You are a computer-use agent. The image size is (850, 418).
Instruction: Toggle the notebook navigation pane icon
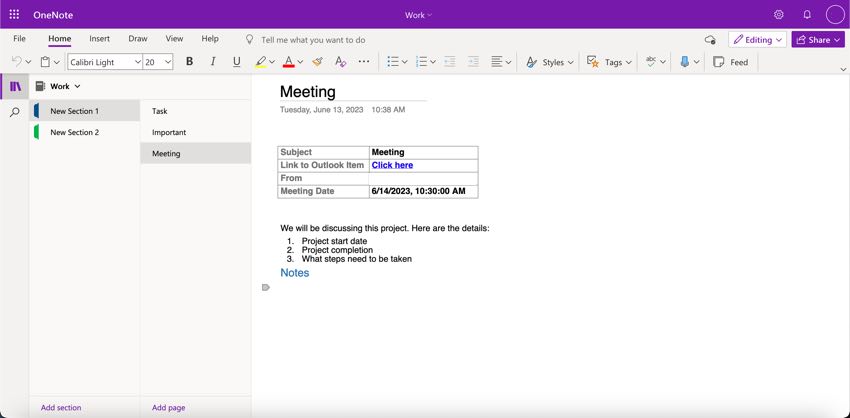(x=15, y=86)
